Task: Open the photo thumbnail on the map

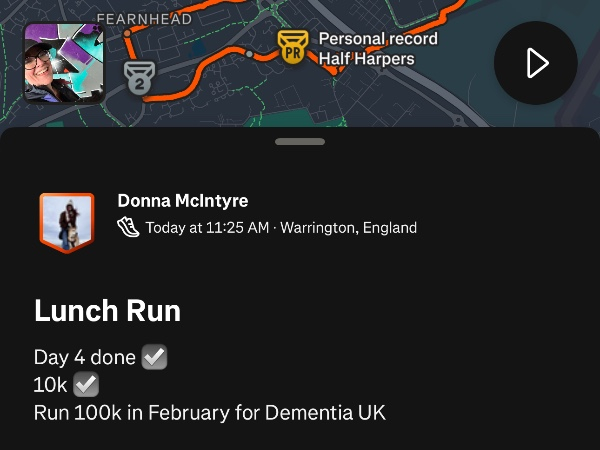Action: pyautogui.click(x=64, y=63)
